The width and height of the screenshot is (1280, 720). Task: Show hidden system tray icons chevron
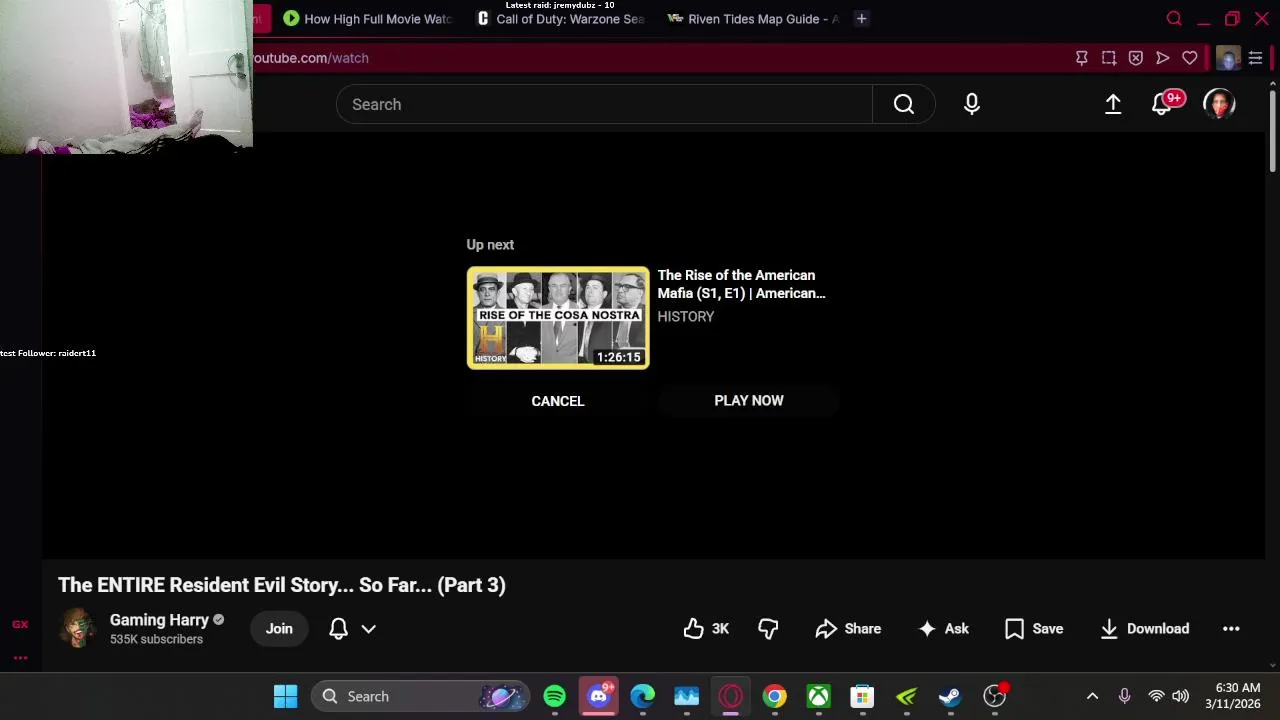[1092, 696]
